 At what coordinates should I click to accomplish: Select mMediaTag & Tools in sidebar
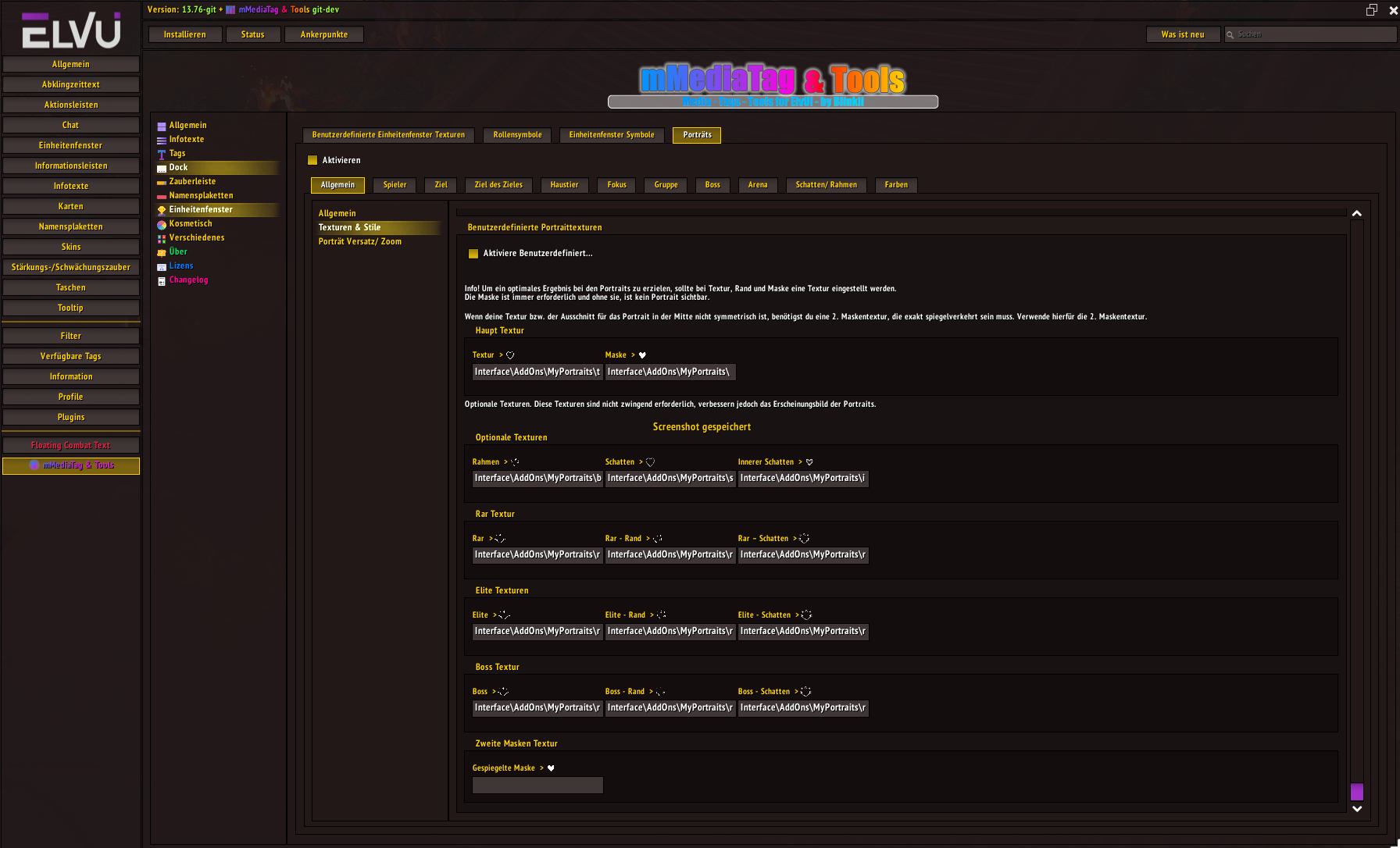tap(71, 465)
